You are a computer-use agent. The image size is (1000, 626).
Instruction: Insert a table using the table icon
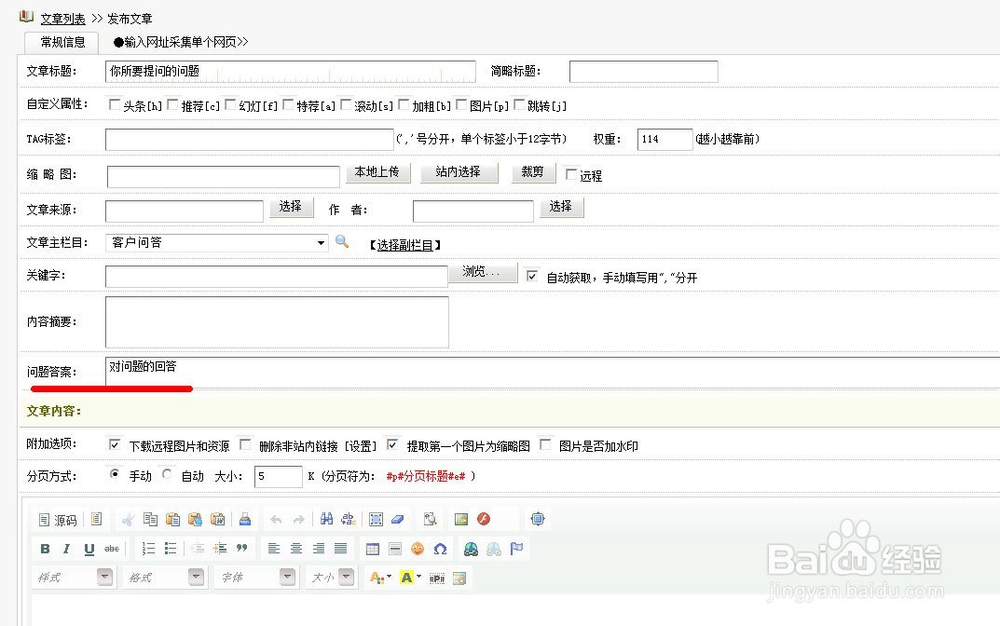(370, 547)
